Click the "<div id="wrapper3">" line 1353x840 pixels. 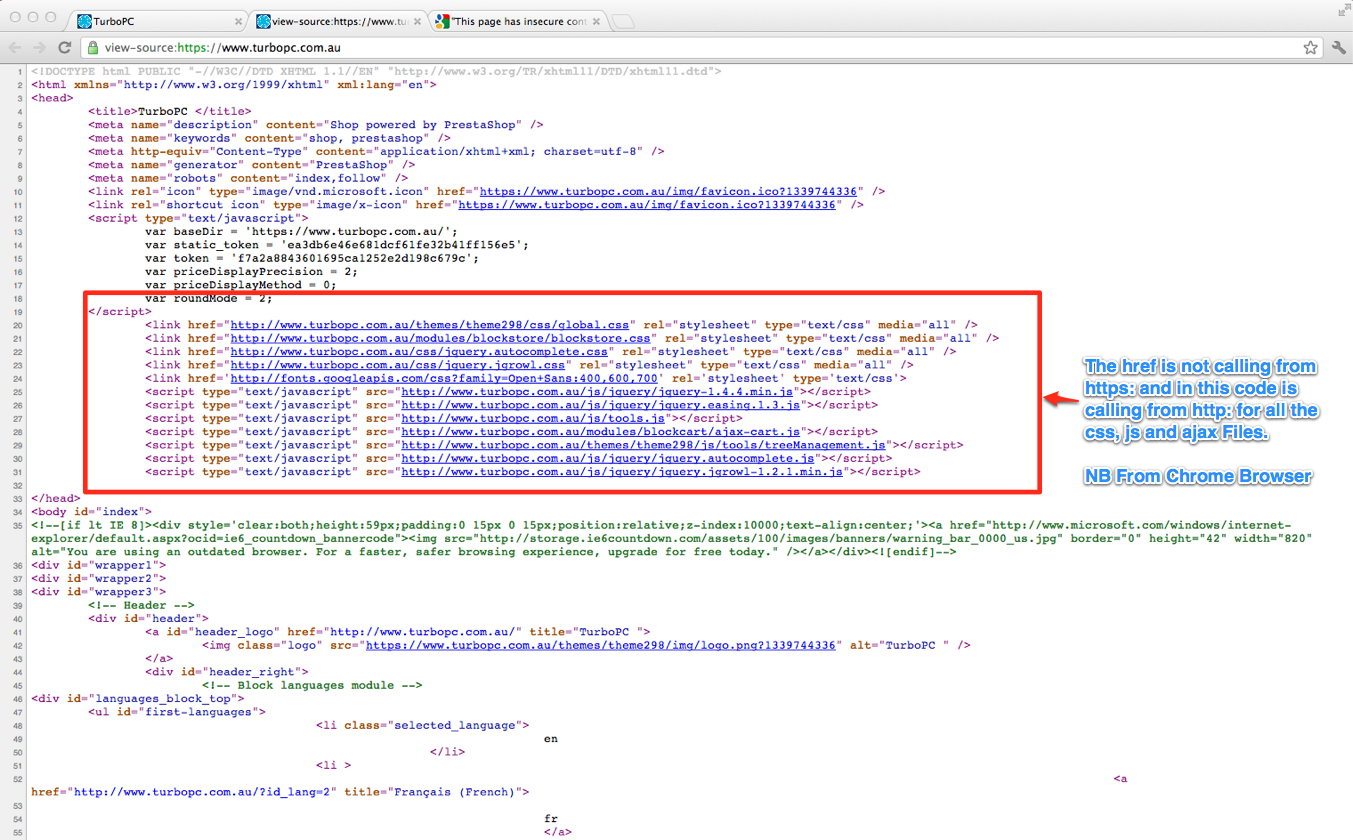point(99,592)
